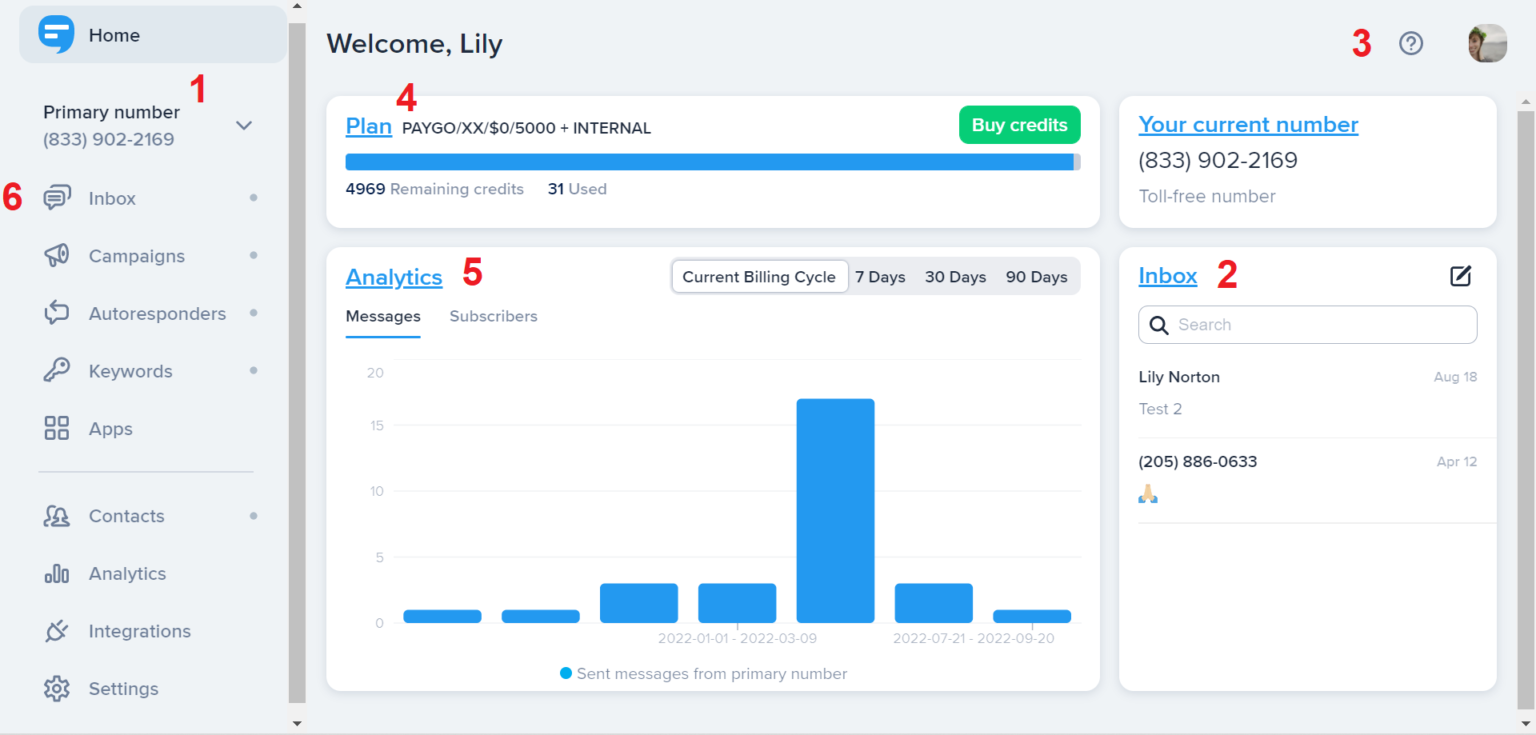Click the Inbox chat bubble sidebar icon
This screenshot has height=735, width=1536.
pyautogui.click(x=57, y=198)
